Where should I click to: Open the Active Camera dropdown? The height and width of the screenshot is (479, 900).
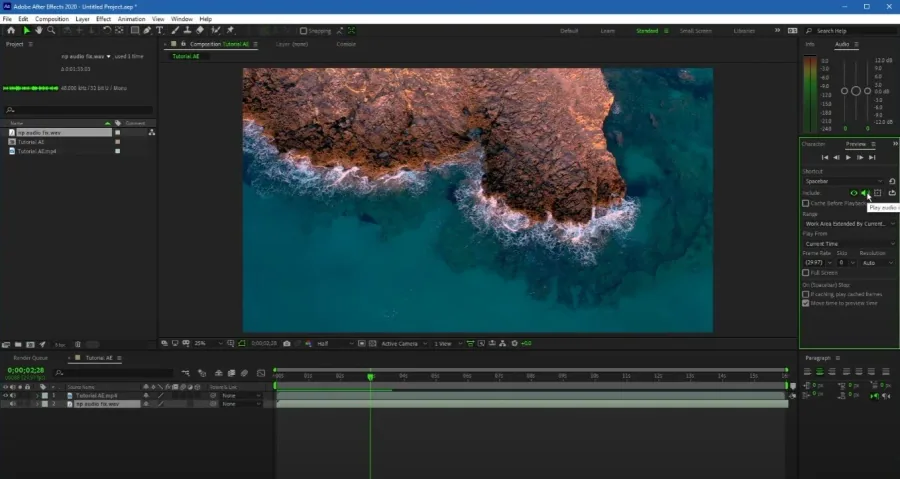click(x=404, y=344)
